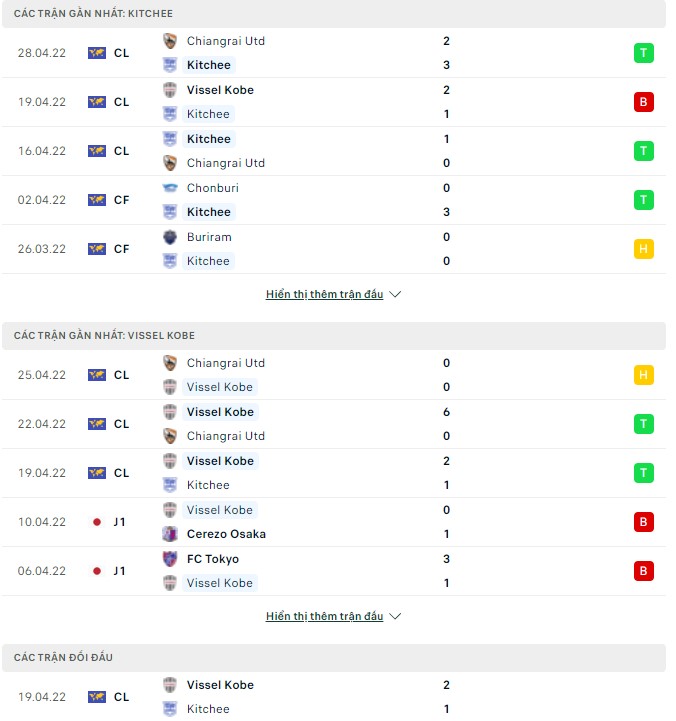Click the Chonburi team logo
This screenshot has height=721, width=676.
[x=170, y=188]
